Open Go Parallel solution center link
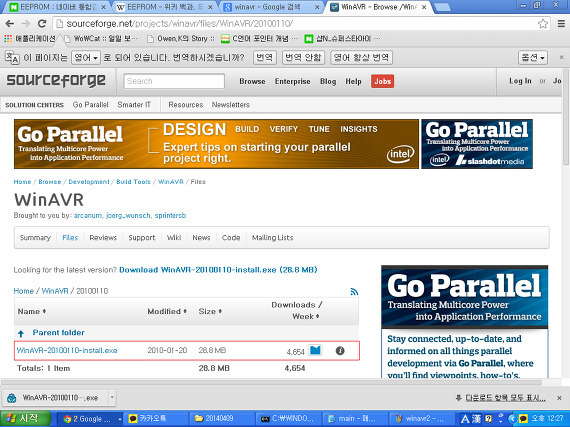 90,105
